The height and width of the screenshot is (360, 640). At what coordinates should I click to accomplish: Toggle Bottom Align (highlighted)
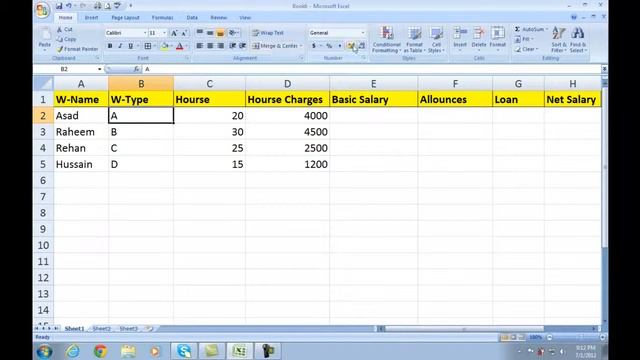220,33
